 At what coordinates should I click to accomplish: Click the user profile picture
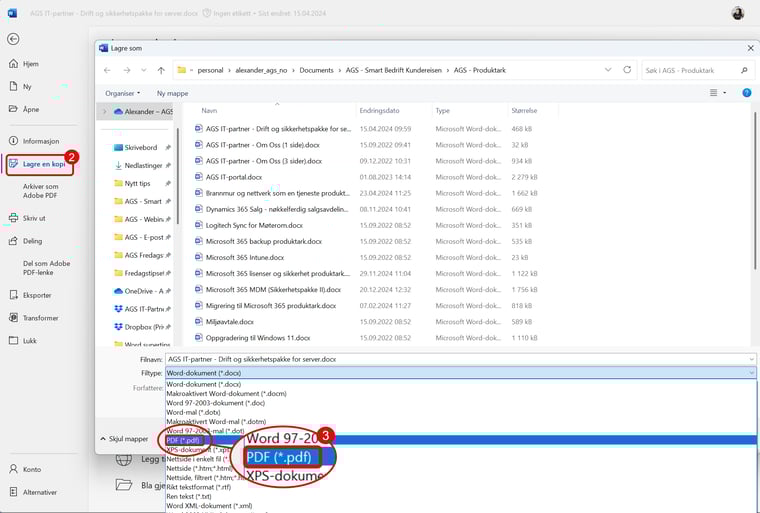[x=738, y=13]
